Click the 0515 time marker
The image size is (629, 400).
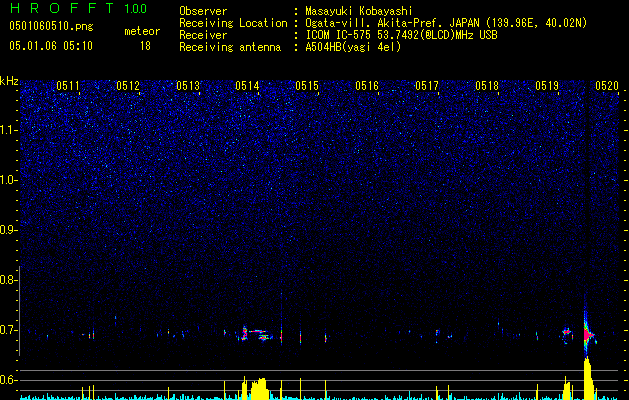(307, 86)
